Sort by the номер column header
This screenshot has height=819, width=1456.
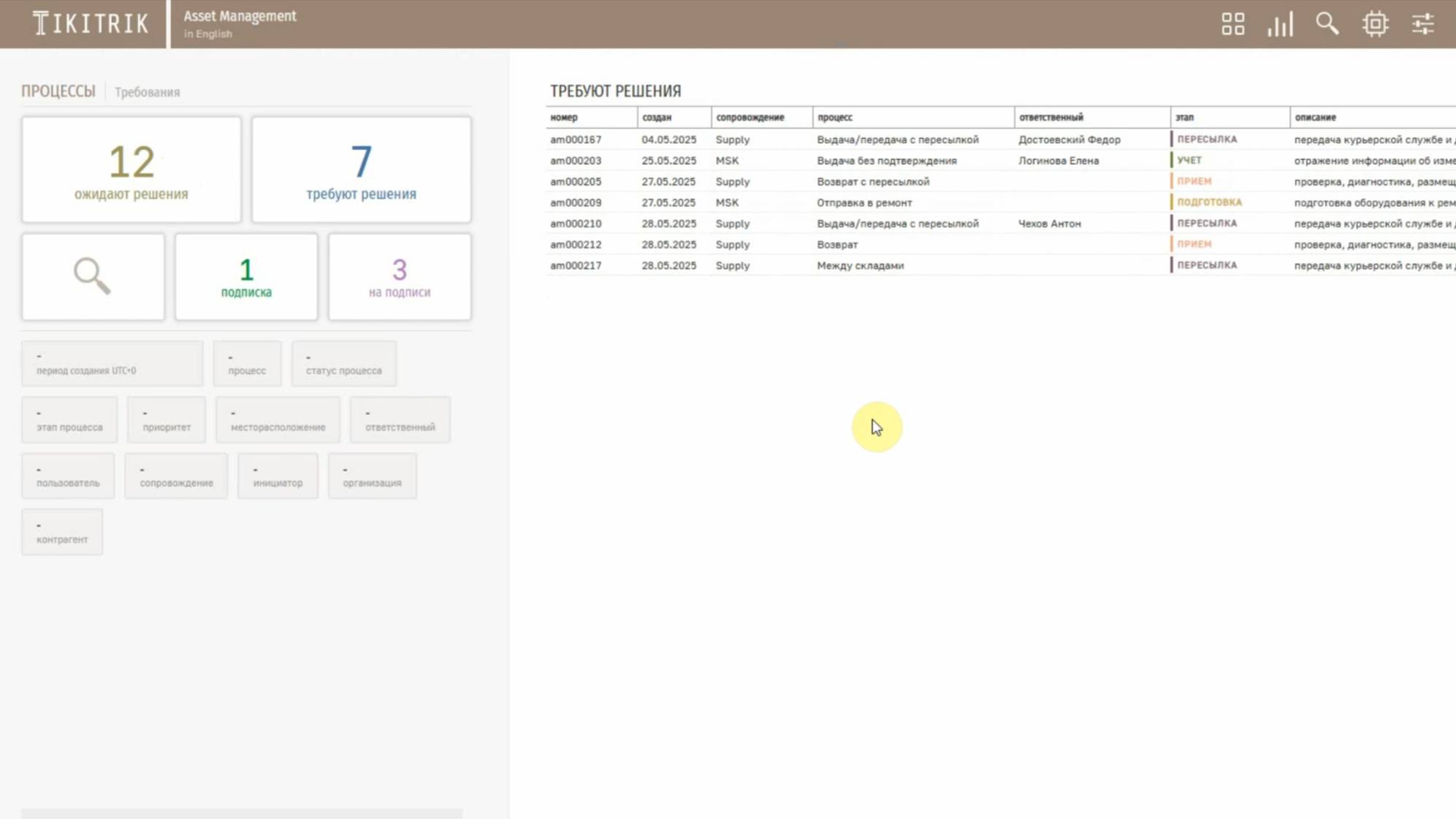(564, 117)
